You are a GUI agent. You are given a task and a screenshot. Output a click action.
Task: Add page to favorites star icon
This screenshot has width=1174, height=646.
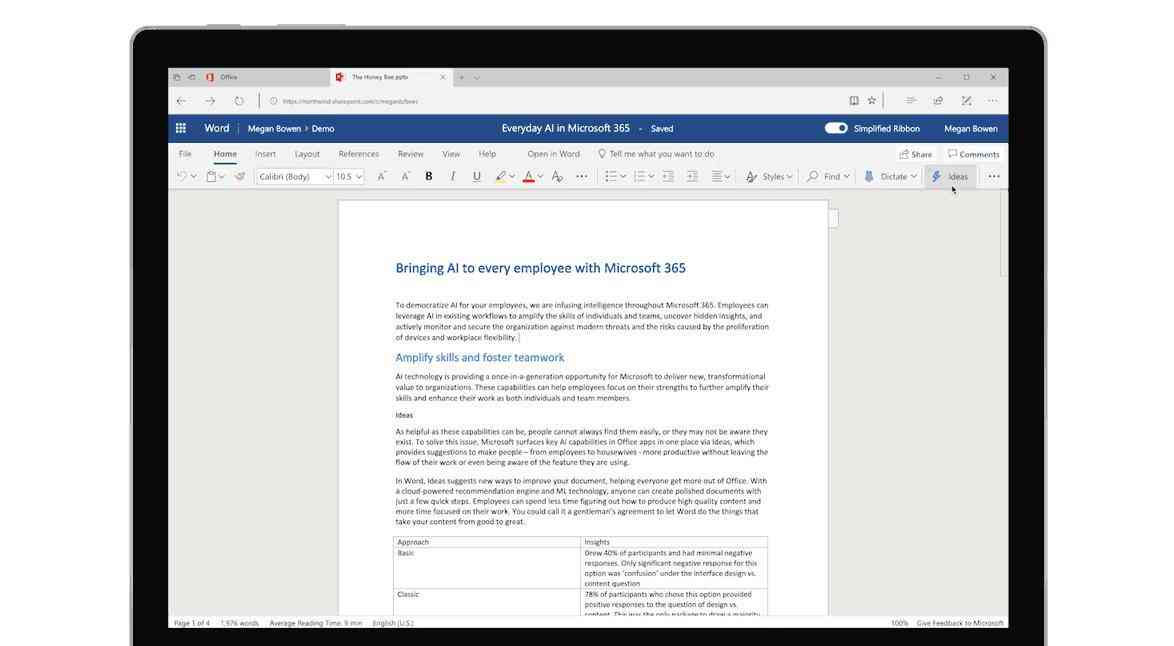[x=872, y=100]
